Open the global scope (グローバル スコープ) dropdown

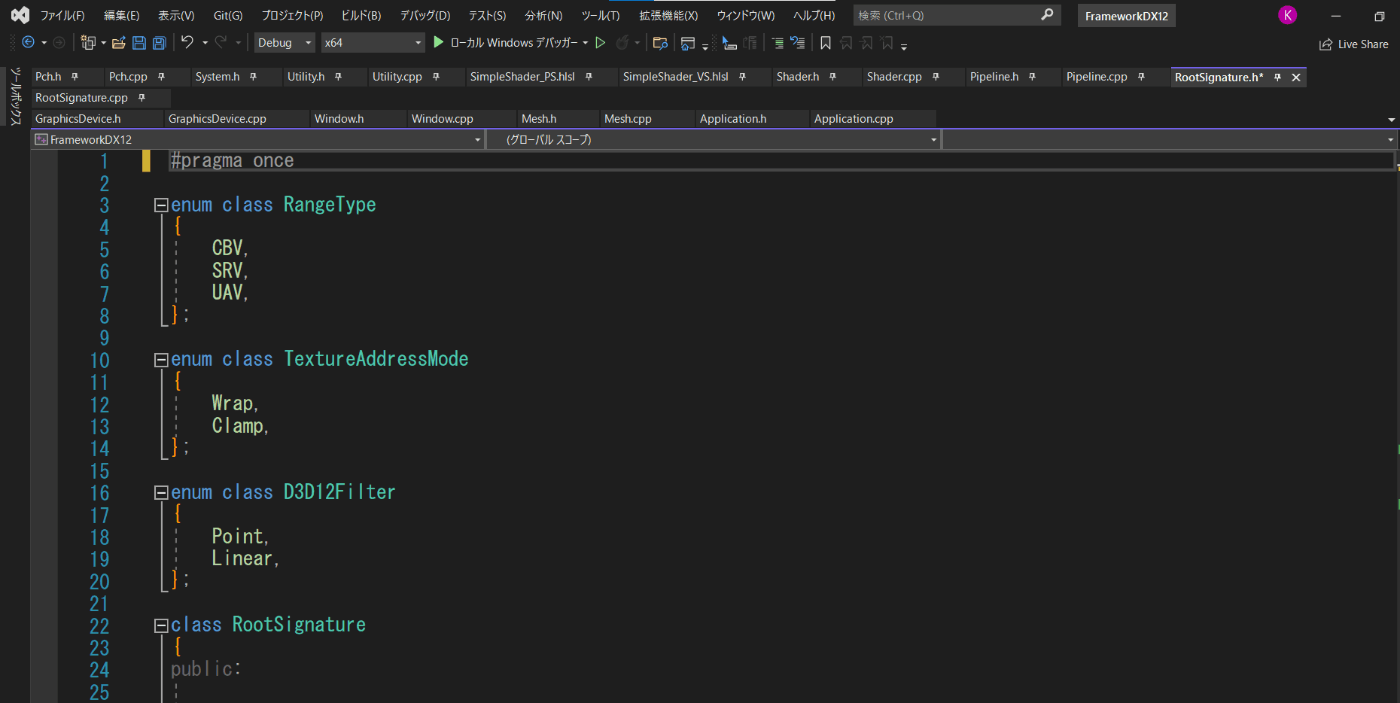713,140
